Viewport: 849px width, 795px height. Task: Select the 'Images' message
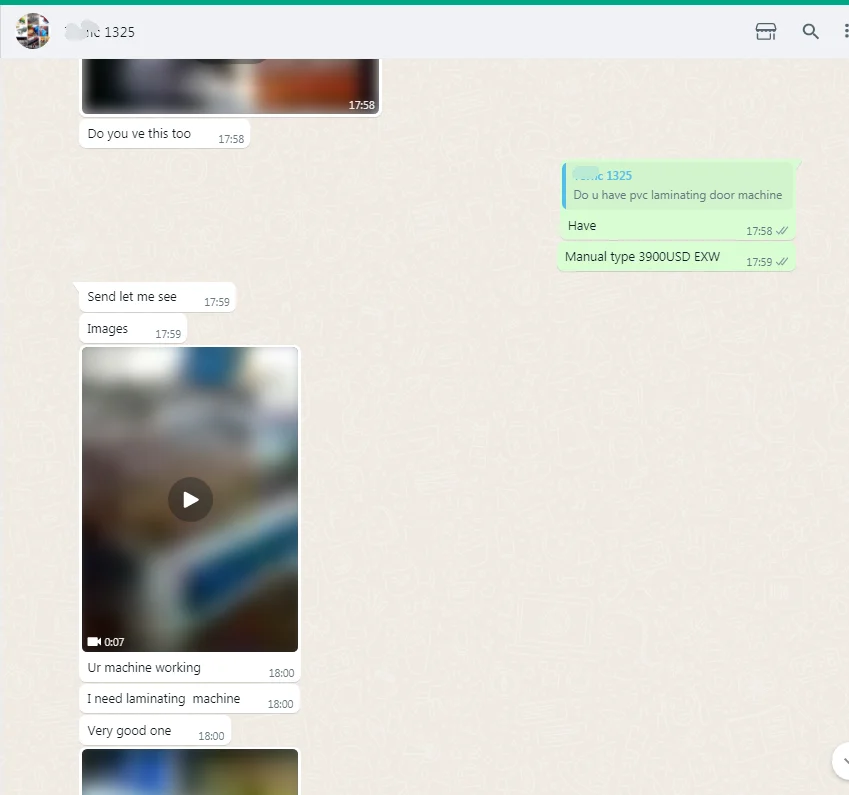tap(133, 329)
